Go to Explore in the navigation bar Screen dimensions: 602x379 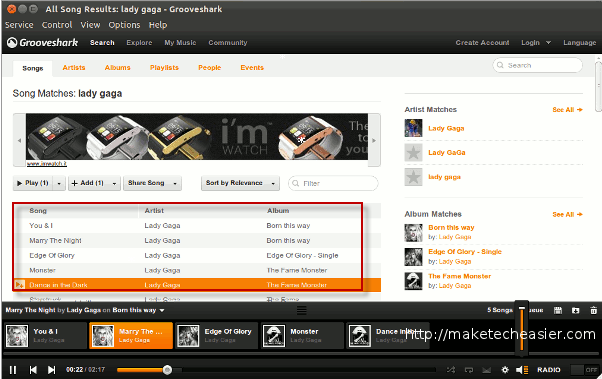click(x=139, y=43)
